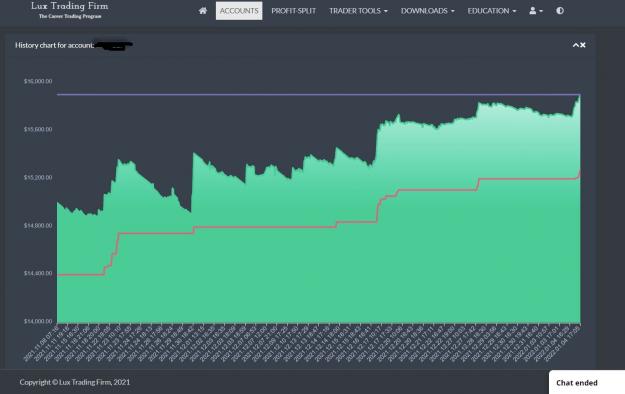
Task: Click the copyright Lux Trading Firm text
Action: 75,382
